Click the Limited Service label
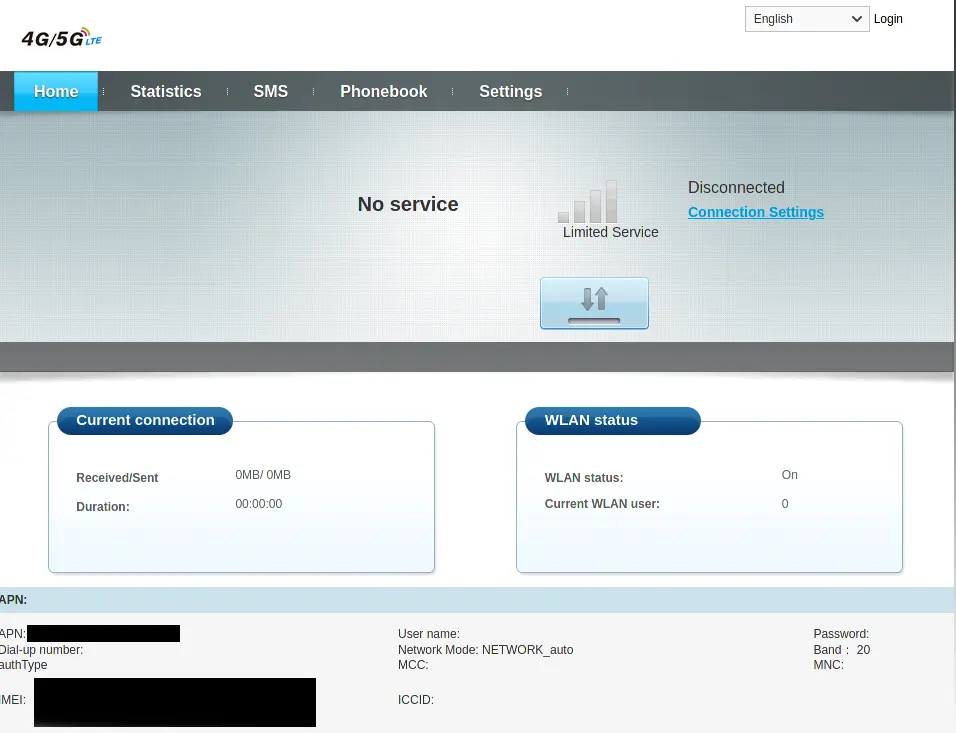 coord(610,232)
